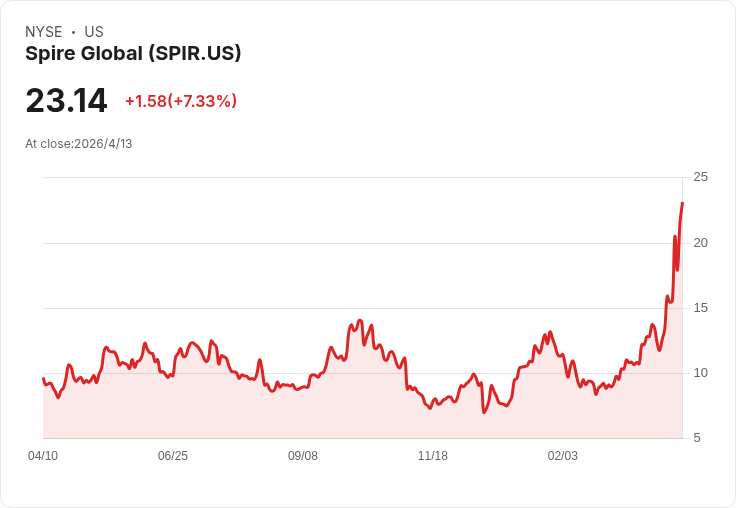
Task: Click the +1.58(+7.33%) price change
Action: (181, 101)
